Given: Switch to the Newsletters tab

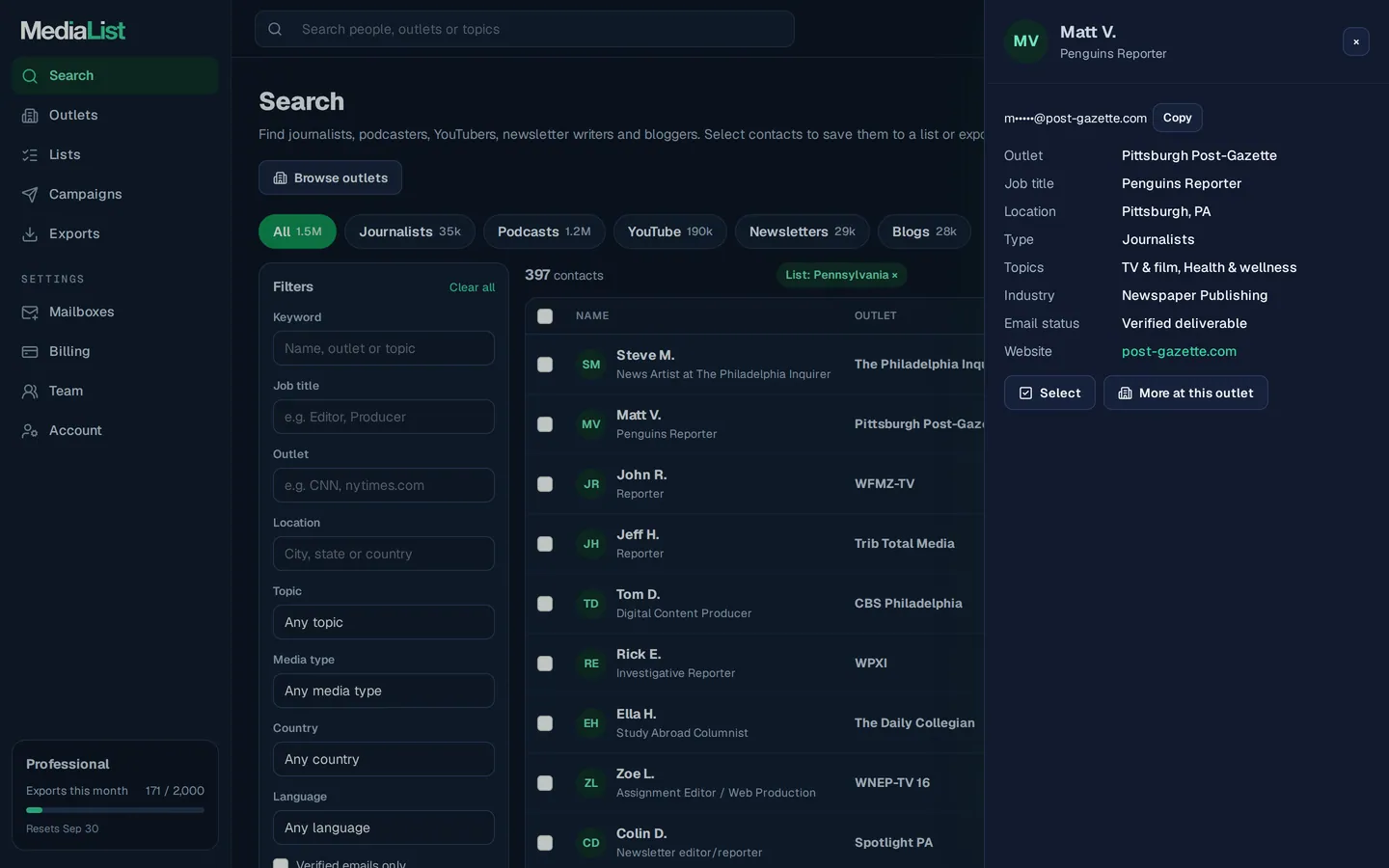Looking at the screenshot, I should coord(803,231).
